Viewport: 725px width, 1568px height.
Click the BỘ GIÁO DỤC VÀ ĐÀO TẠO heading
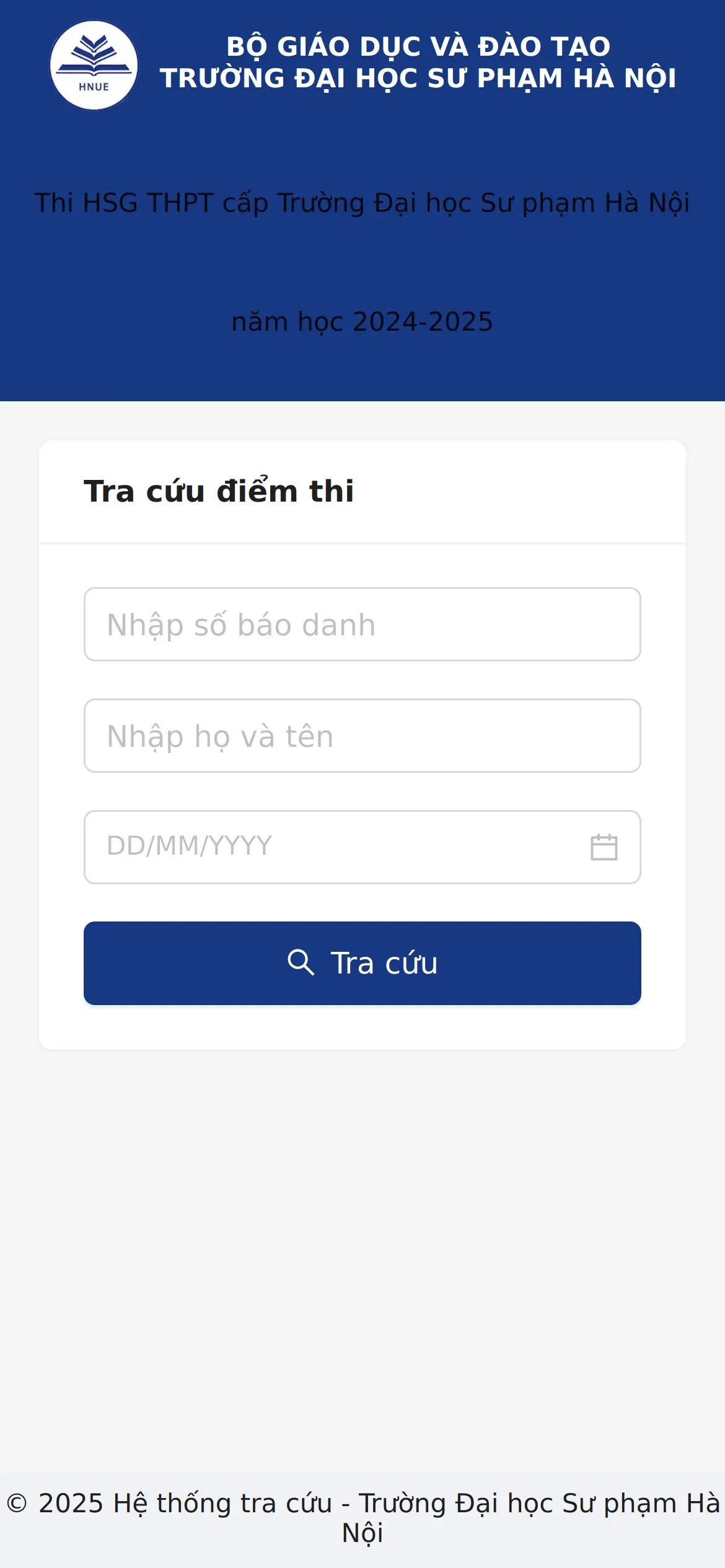tap(418, 47)
